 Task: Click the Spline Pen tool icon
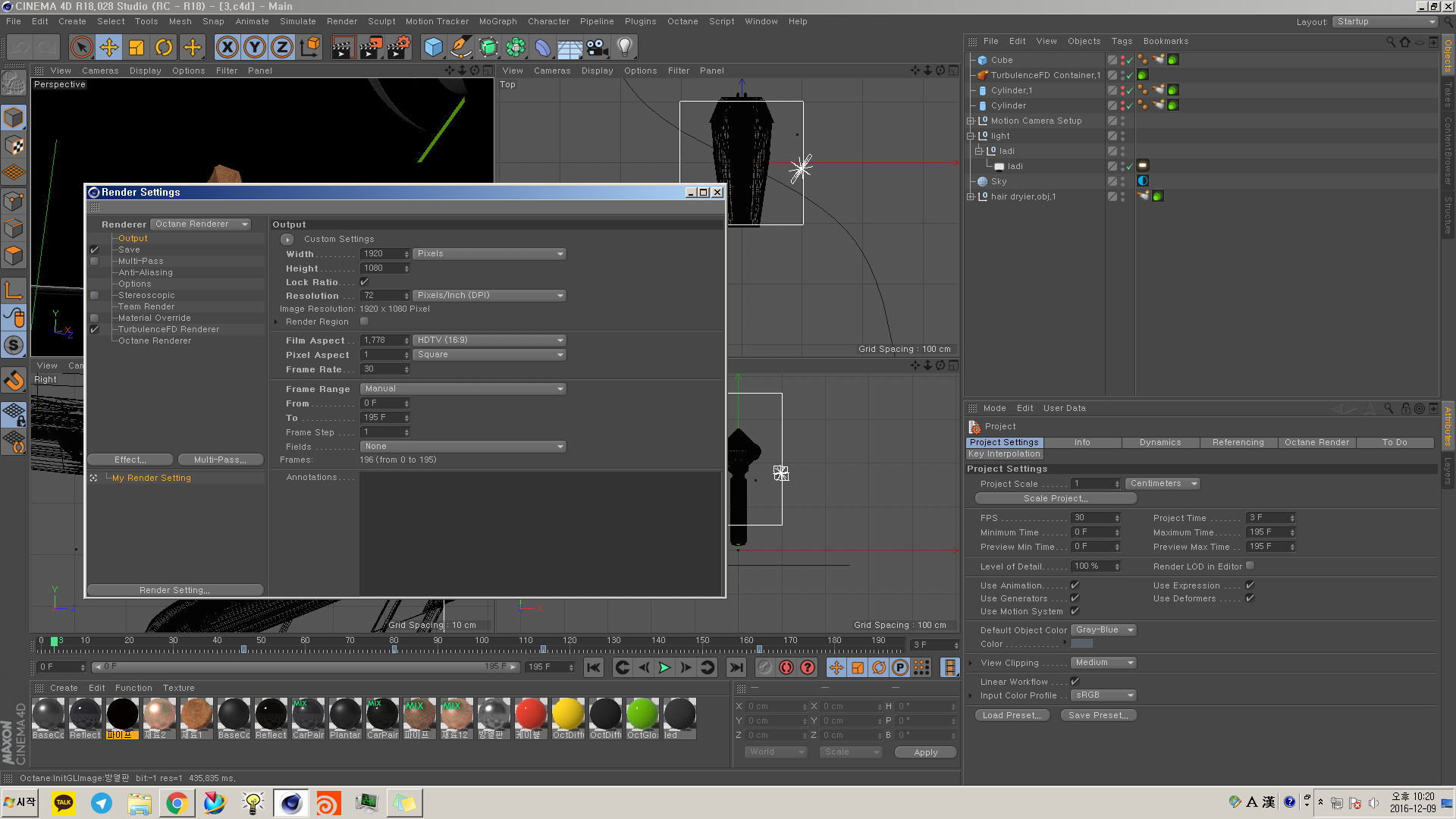[460, 48]
